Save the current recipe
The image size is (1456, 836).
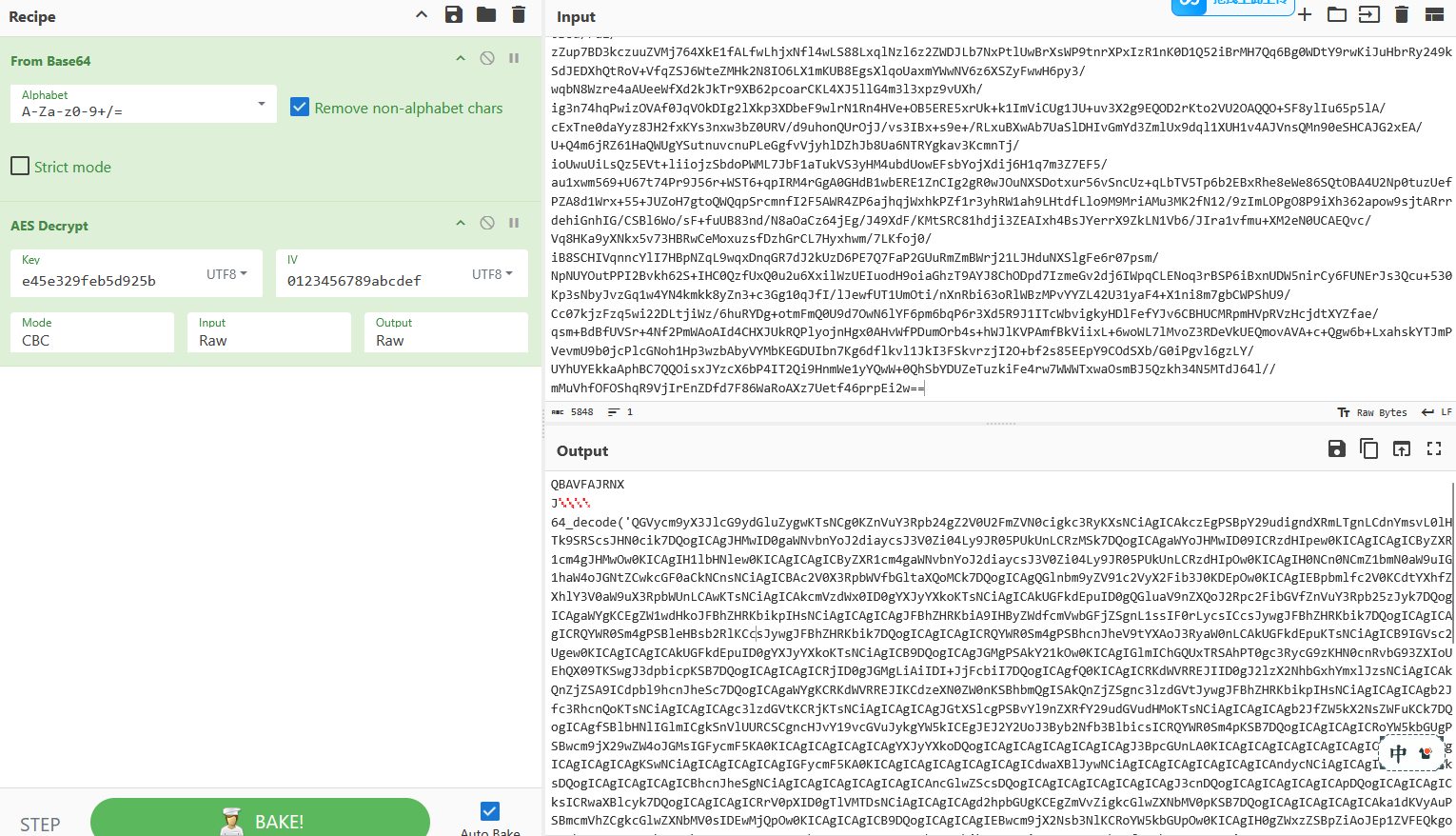click(454, 14)
